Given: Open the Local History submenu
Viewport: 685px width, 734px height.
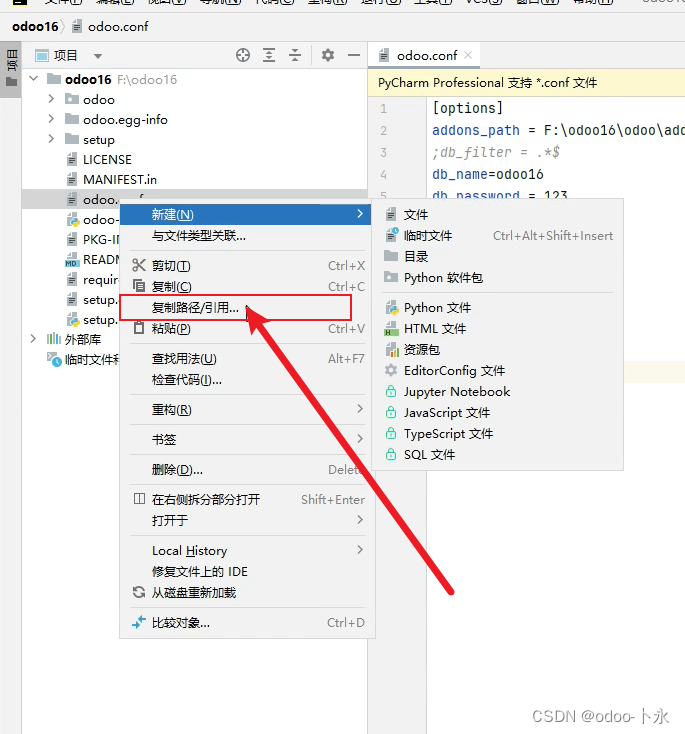Looking at the screenshot, I should [x=245, y=550].
